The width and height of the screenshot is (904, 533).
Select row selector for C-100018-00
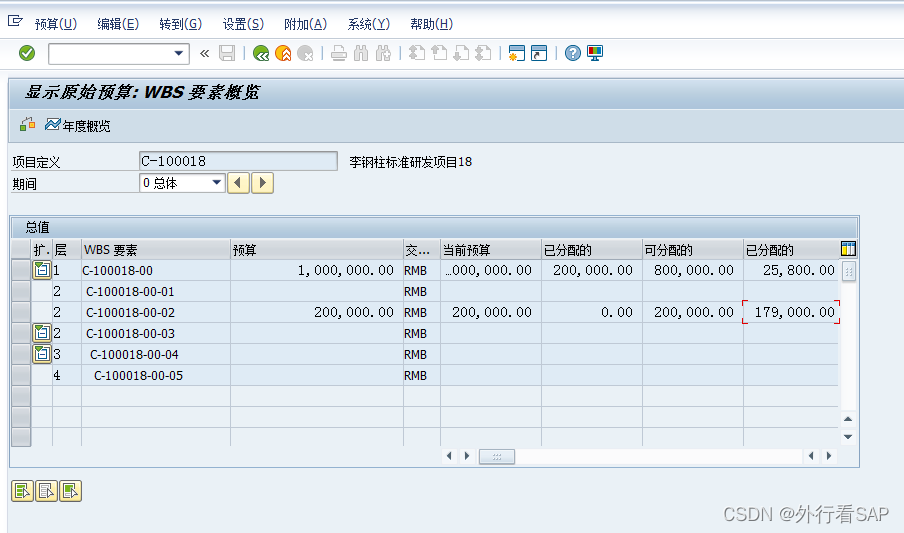click(20, 270)
